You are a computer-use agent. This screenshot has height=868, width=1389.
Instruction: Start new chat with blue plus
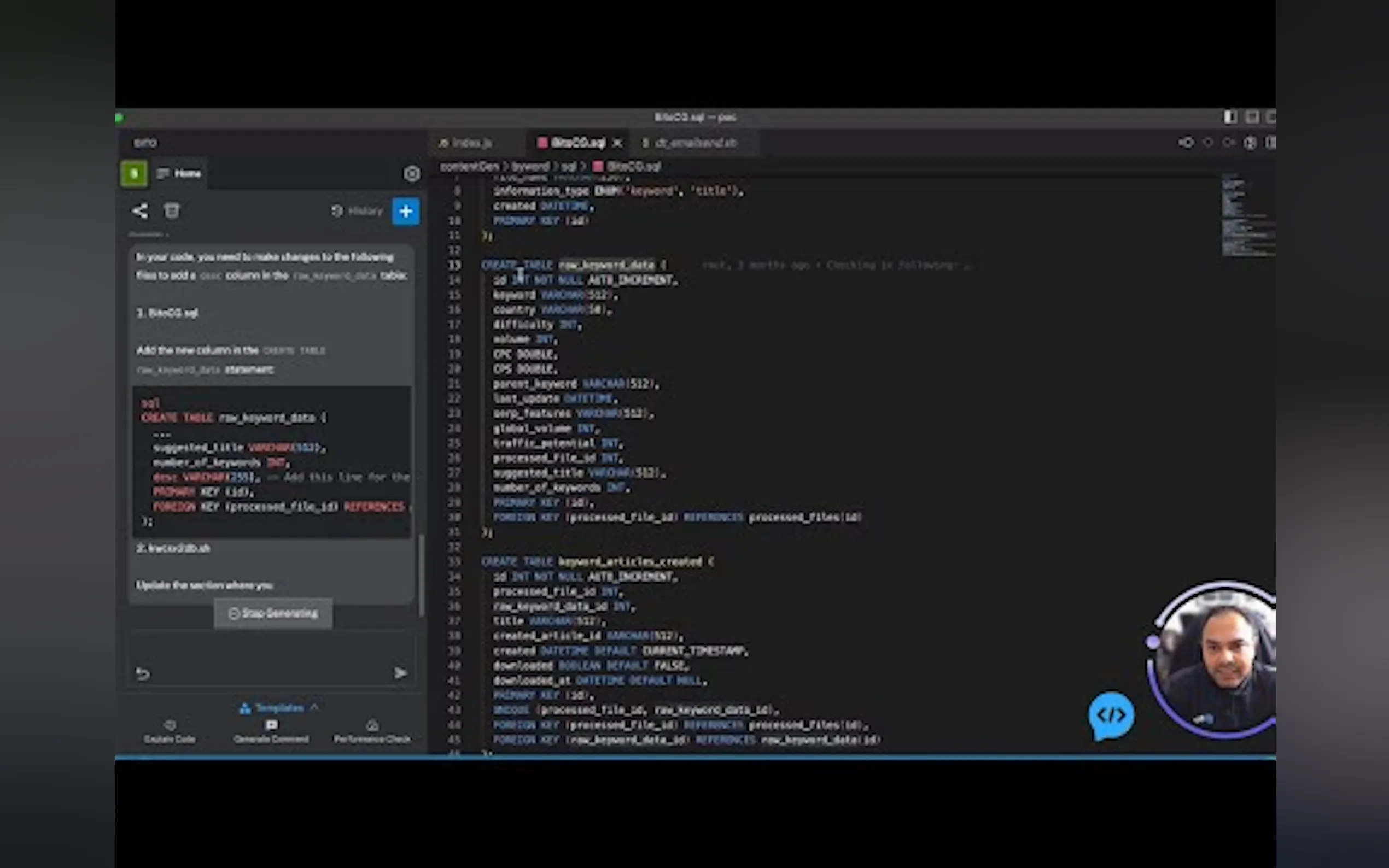405,211
